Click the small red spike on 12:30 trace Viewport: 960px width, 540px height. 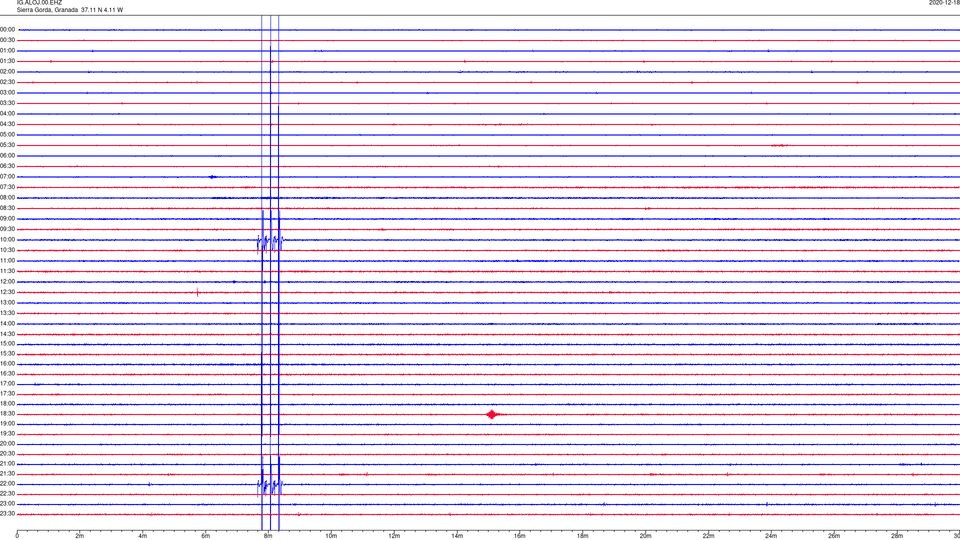click(198, 293)
